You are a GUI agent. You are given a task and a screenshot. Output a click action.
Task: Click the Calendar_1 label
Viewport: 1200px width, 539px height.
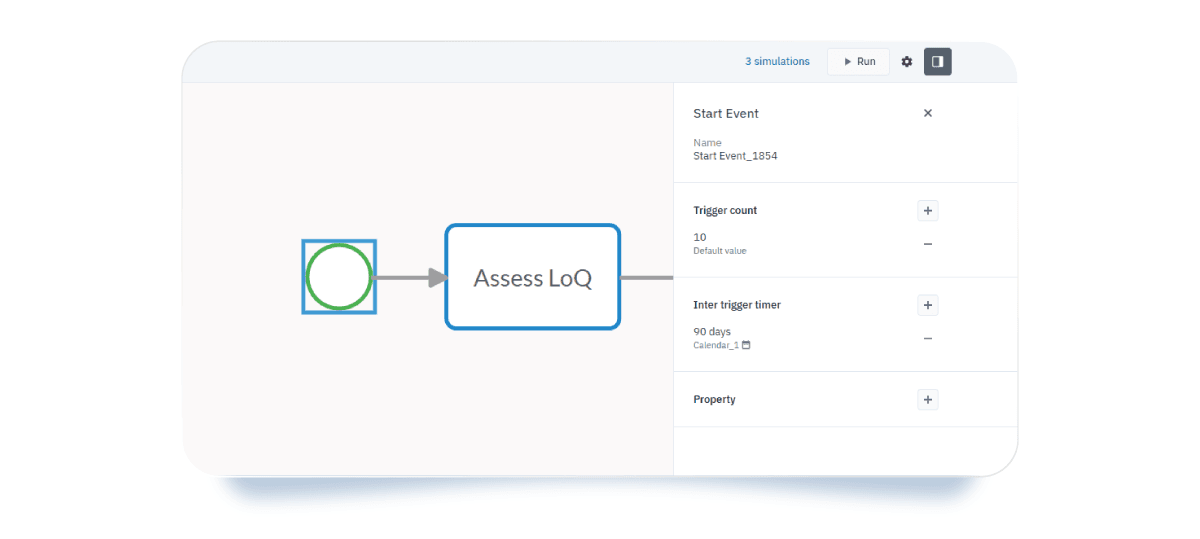[716, 345]
